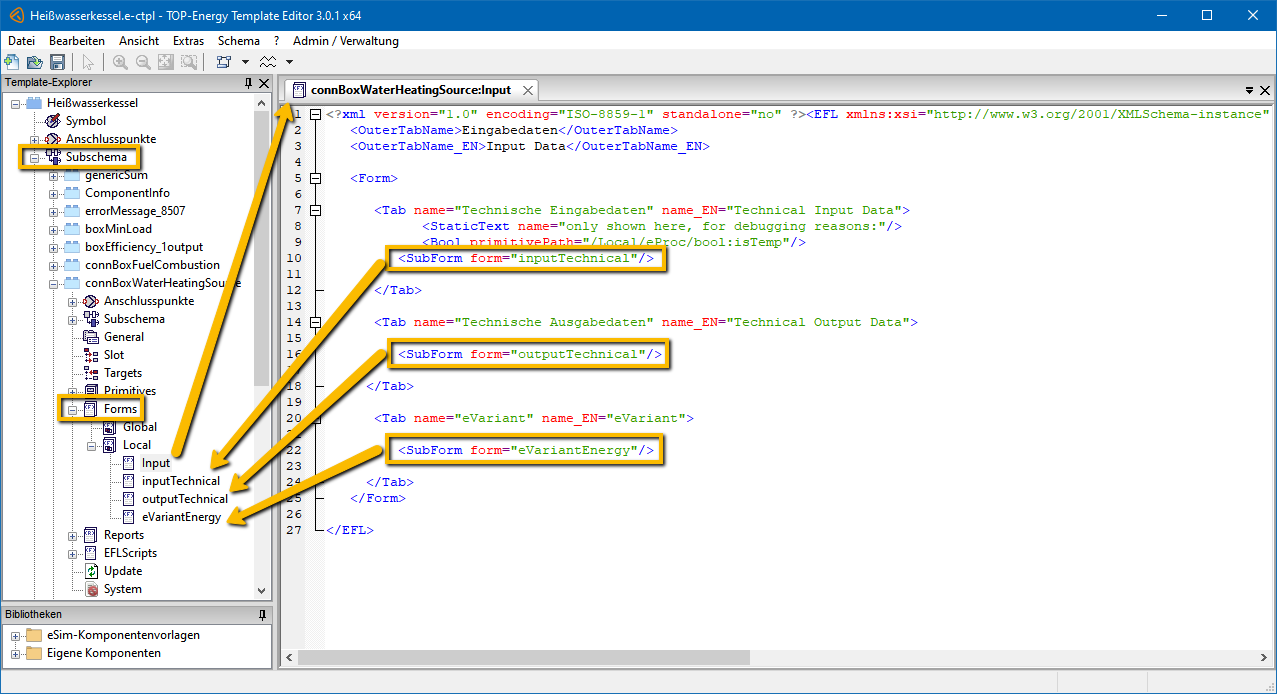Select inputTechnical form in tree
This screenshot has height=694, width=1277.
pyautogui.click(x=181, y=481)
